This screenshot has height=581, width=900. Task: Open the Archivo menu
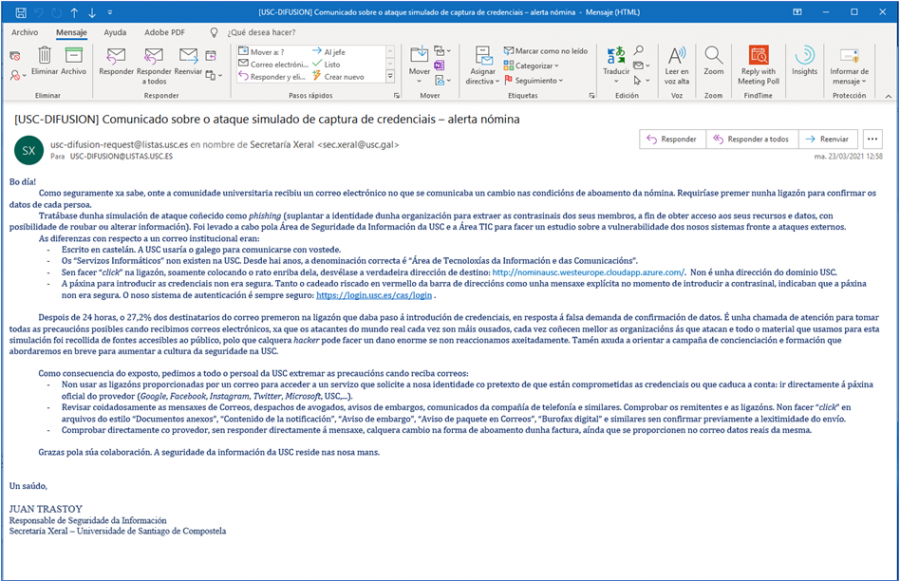point(25,31)
